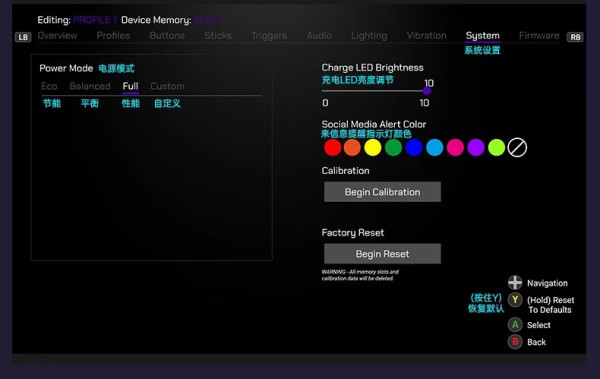Go to the Sticks tab
The width and height of the screenshot is (600, 379).
point(218,36)
